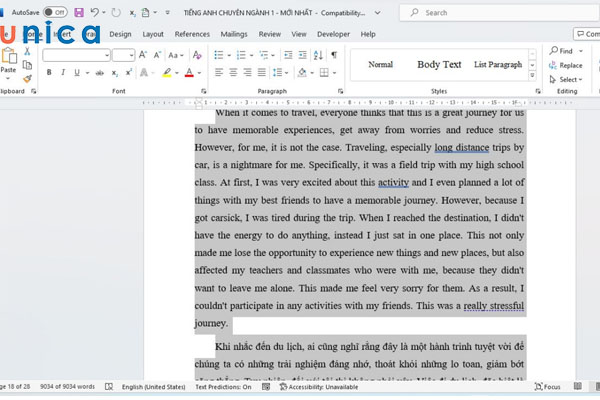Click the text highlight color icon

(x=168, y=73)
